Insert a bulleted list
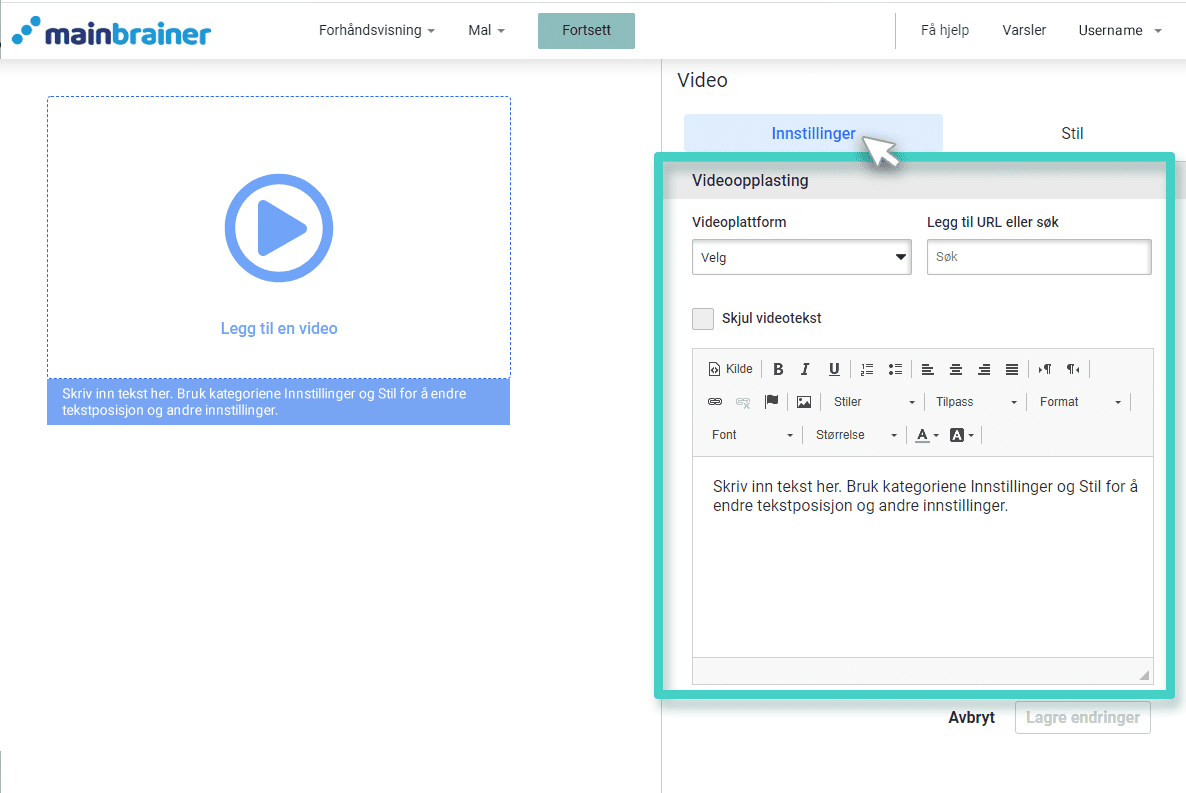The width and height of the screenshot is (1186, 793). [x=895, y=369]
